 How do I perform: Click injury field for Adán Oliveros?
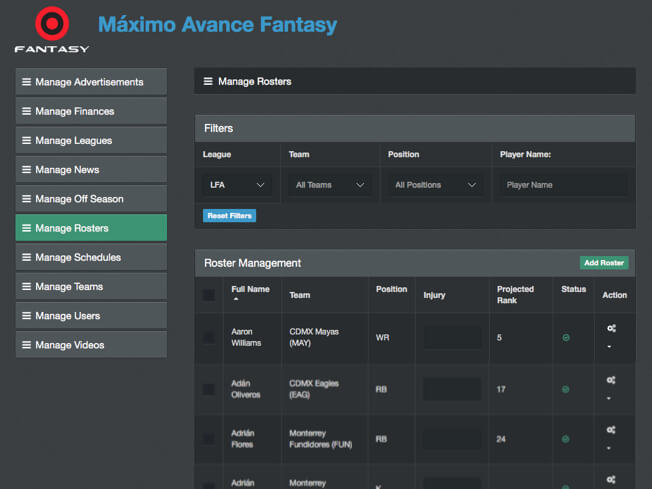452,389
